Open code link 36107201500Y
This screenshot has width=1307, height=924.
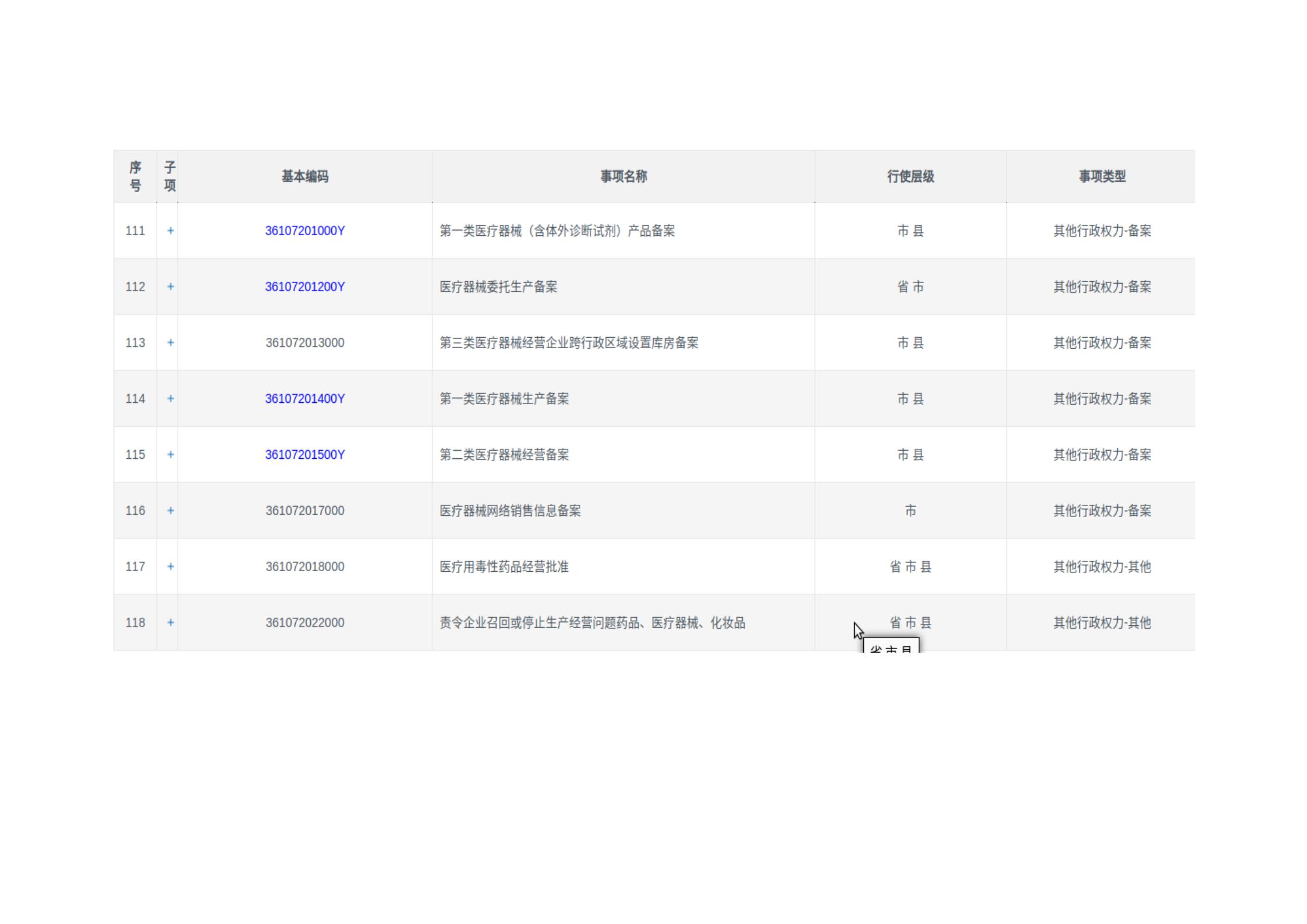pos(304,454)
